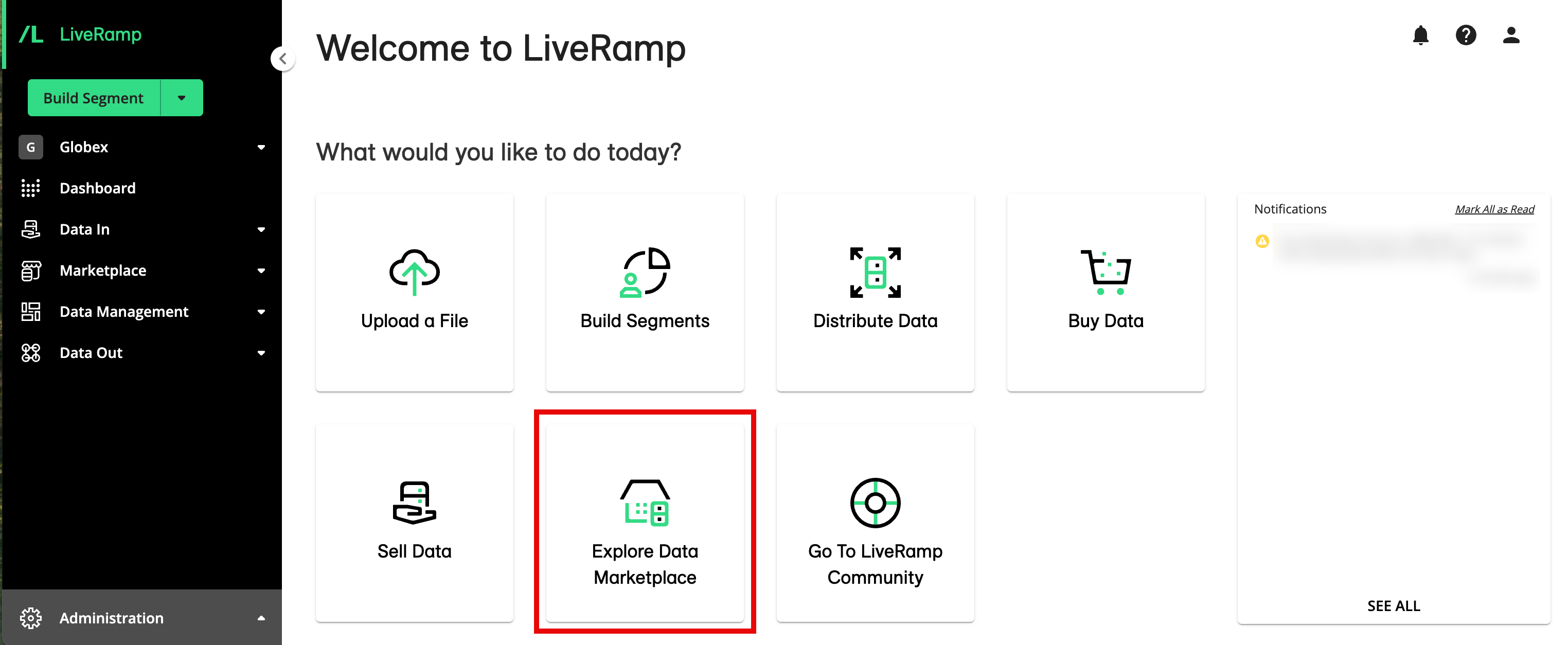Click the Build Segments card label
The image size is (1568, 645).
pyautogui.click(x=645, y=320)
